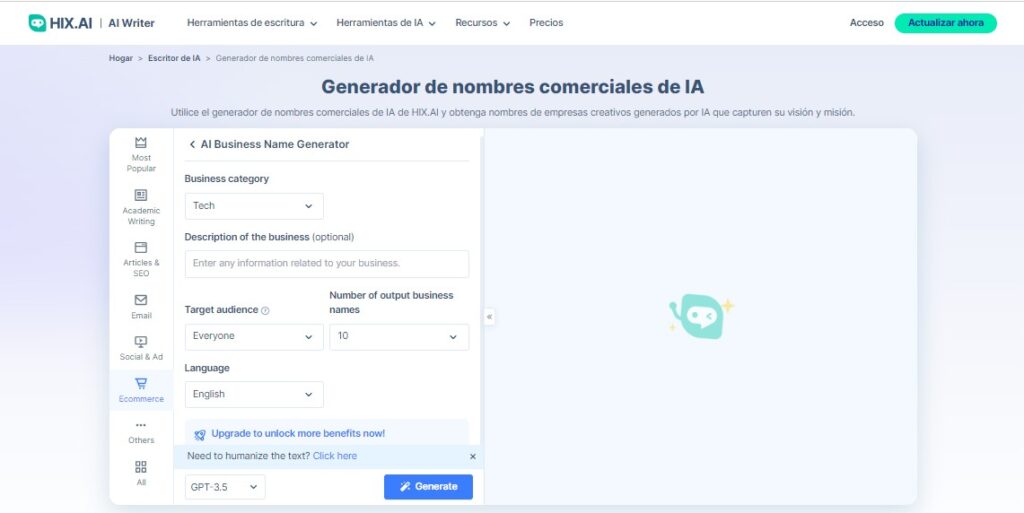Click the Generate button
Viewport: 1024px width, 513px height.
click(x=428, y=487)
